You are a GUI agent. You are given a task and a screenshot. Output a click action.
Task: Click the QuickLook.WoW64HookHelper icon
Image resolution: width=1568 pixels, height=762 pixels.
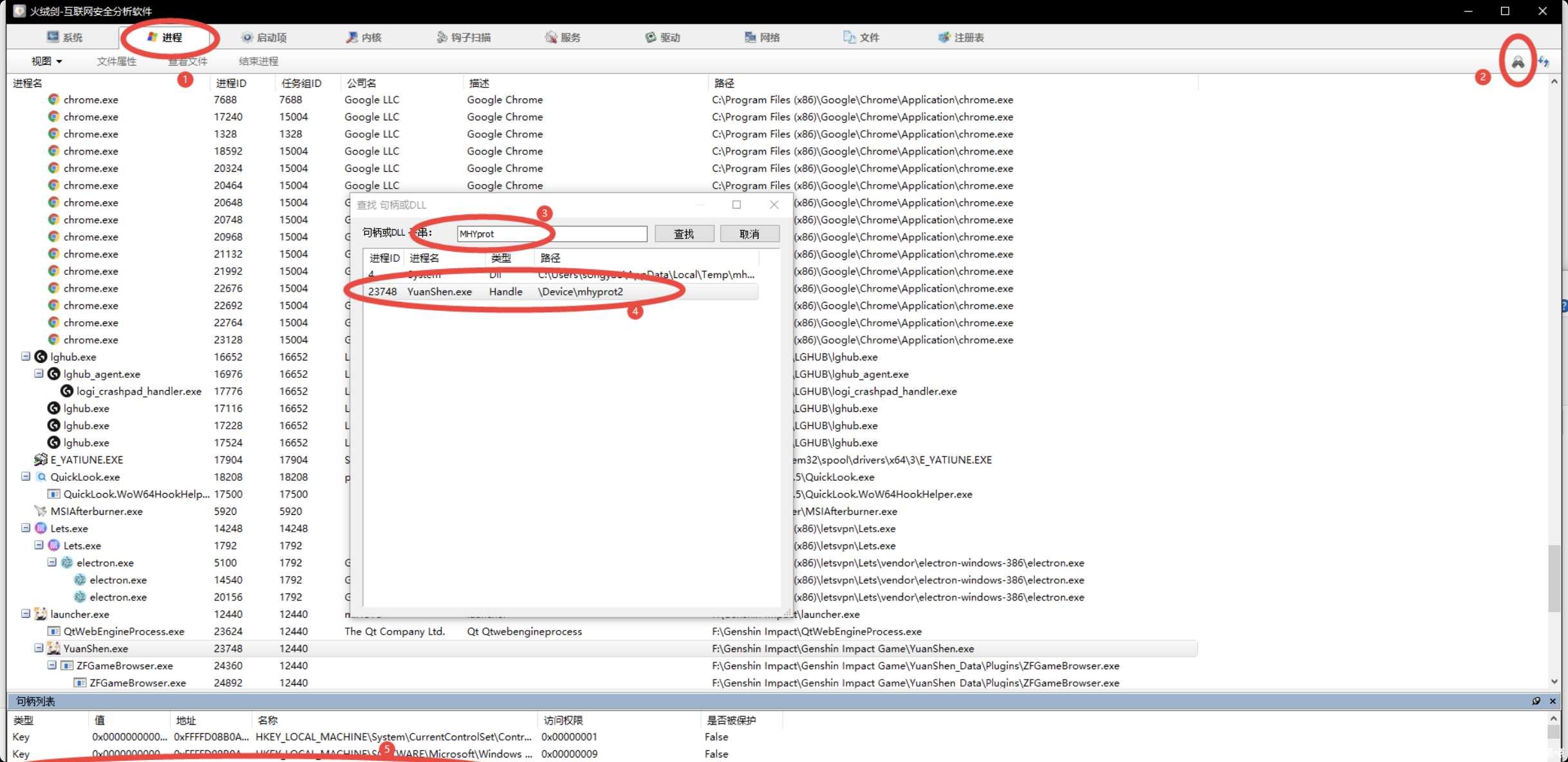(x=54, y=494)
